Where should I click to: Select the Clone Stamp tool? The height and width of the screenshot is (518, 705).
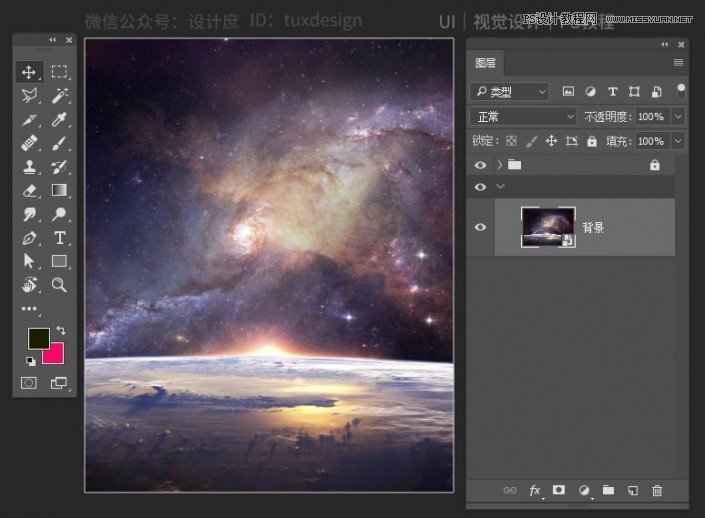tap(29, 167)
